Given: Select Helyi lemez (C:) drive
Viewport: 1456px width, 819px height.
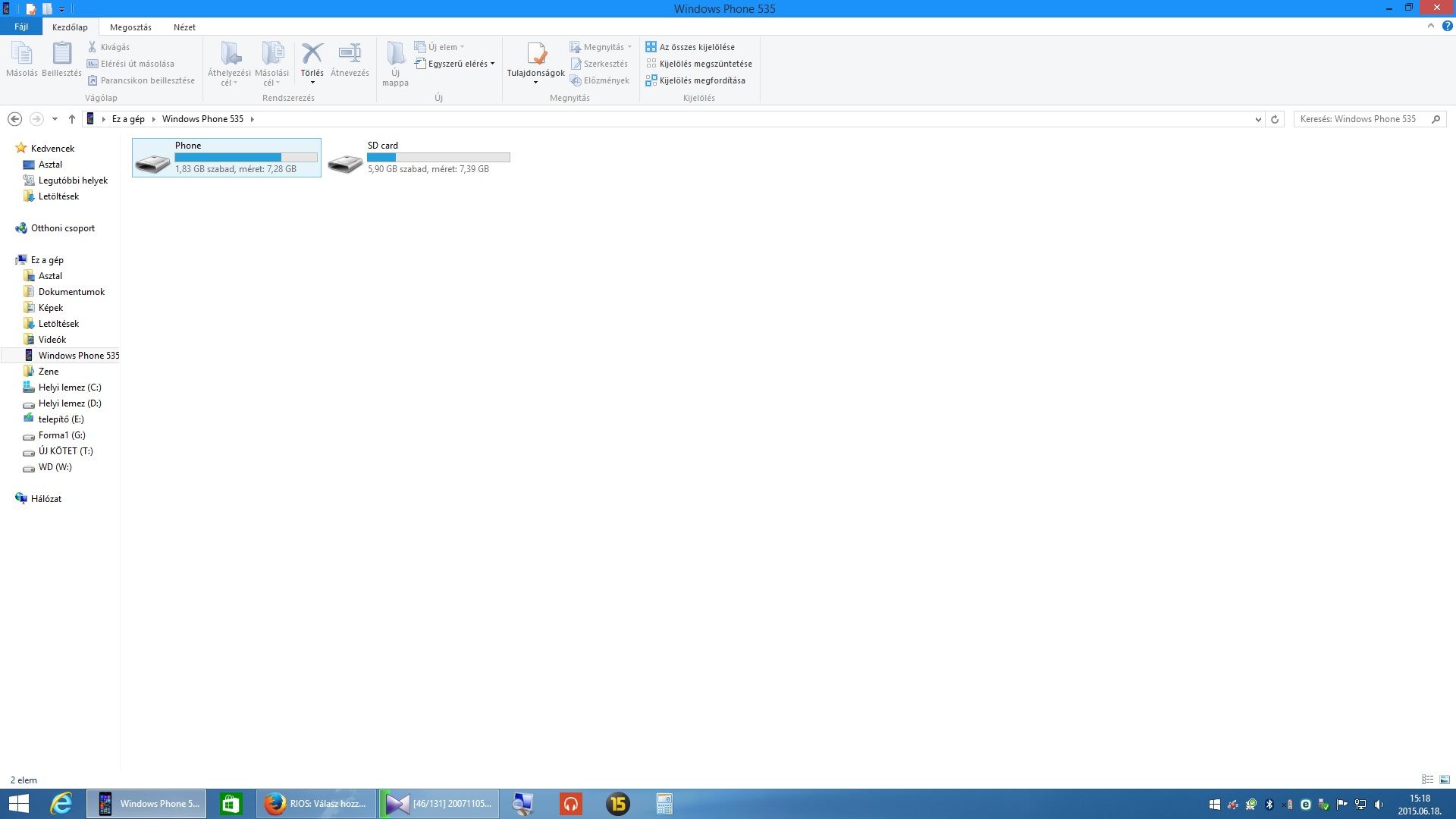Looking at the screenshot, I should coord(69,388).
